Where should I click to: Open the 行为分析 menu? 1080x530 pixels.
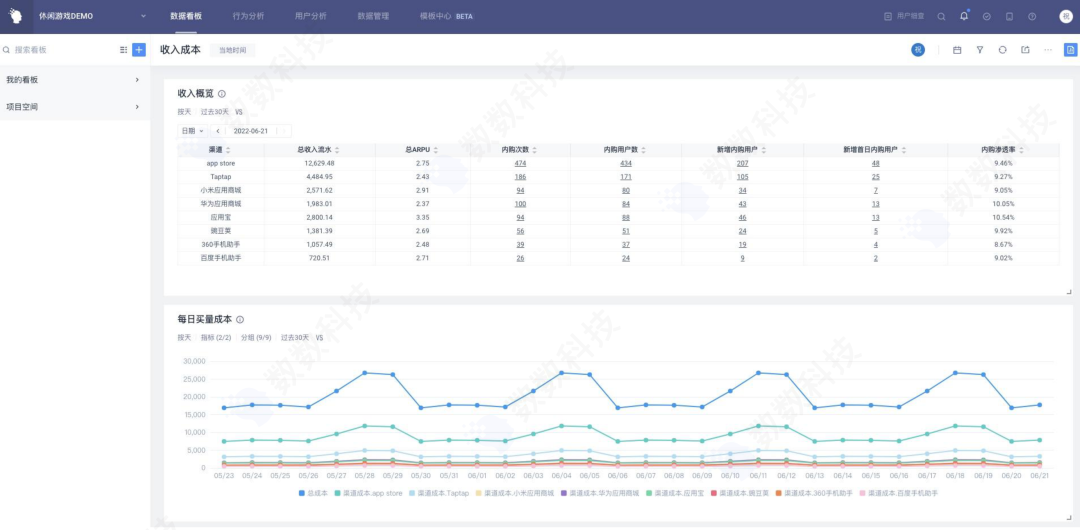(x=248, y=16)
